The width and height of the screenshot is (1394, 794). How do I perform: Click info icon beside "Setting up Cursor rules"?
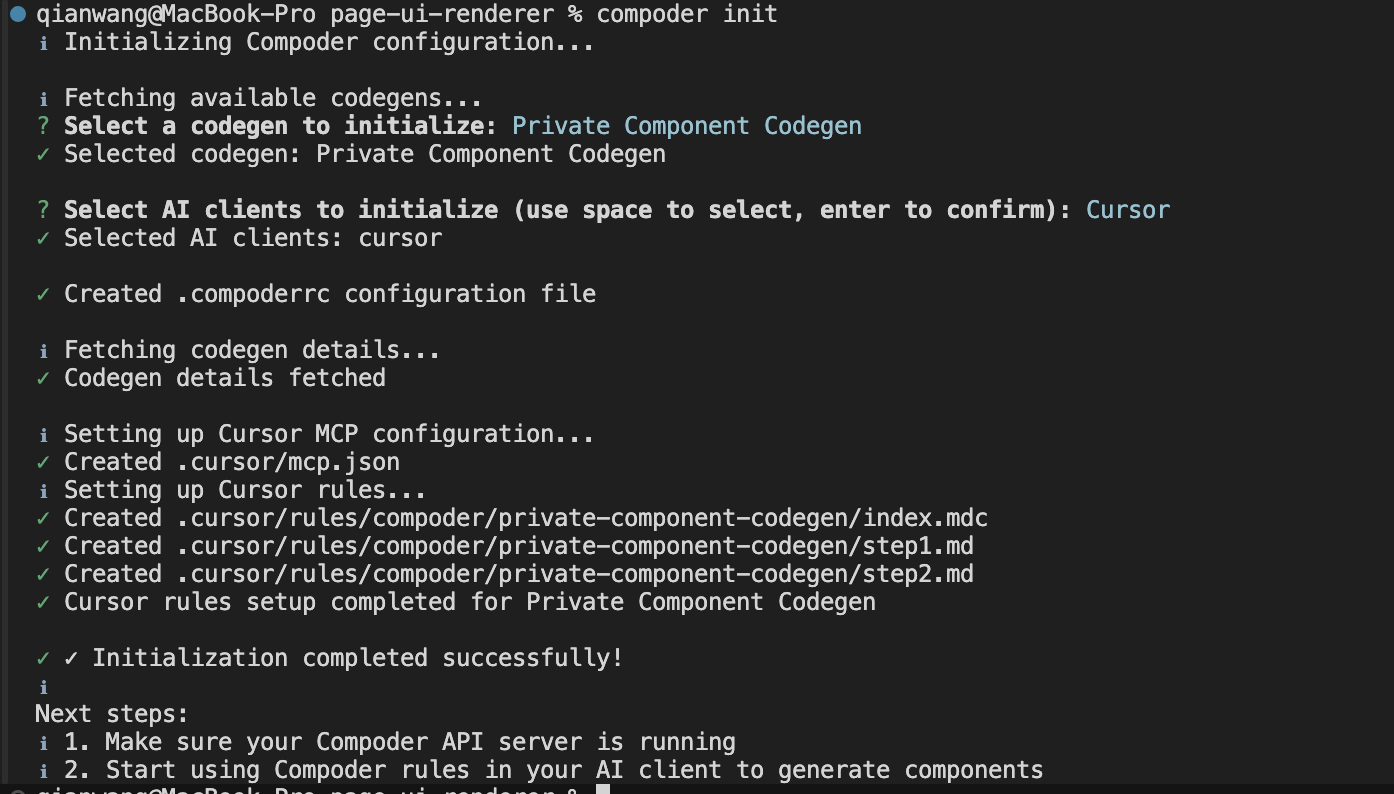pyautogui.click(x=43, y=491)
